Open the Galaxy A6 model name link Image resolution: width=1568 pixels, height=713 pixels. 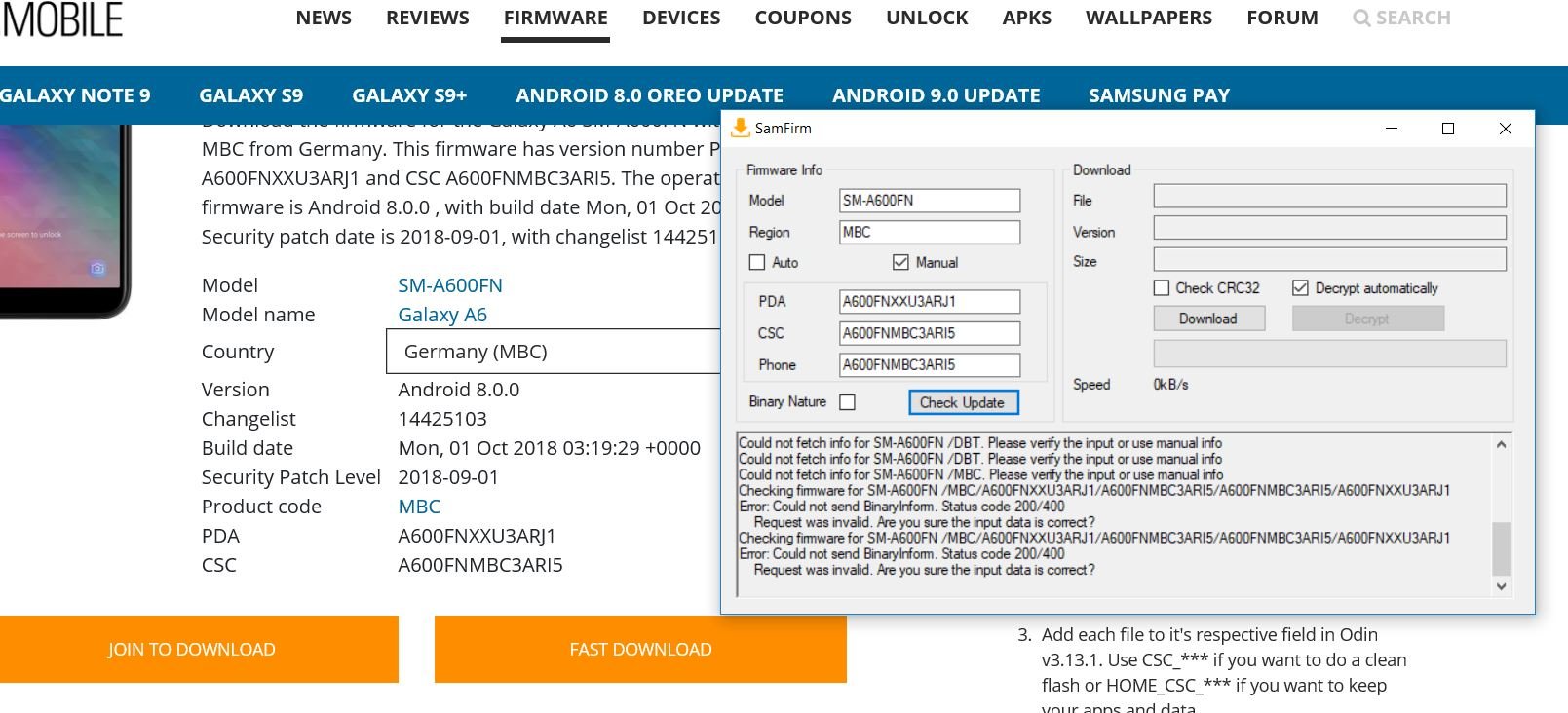tap(442, 315)
